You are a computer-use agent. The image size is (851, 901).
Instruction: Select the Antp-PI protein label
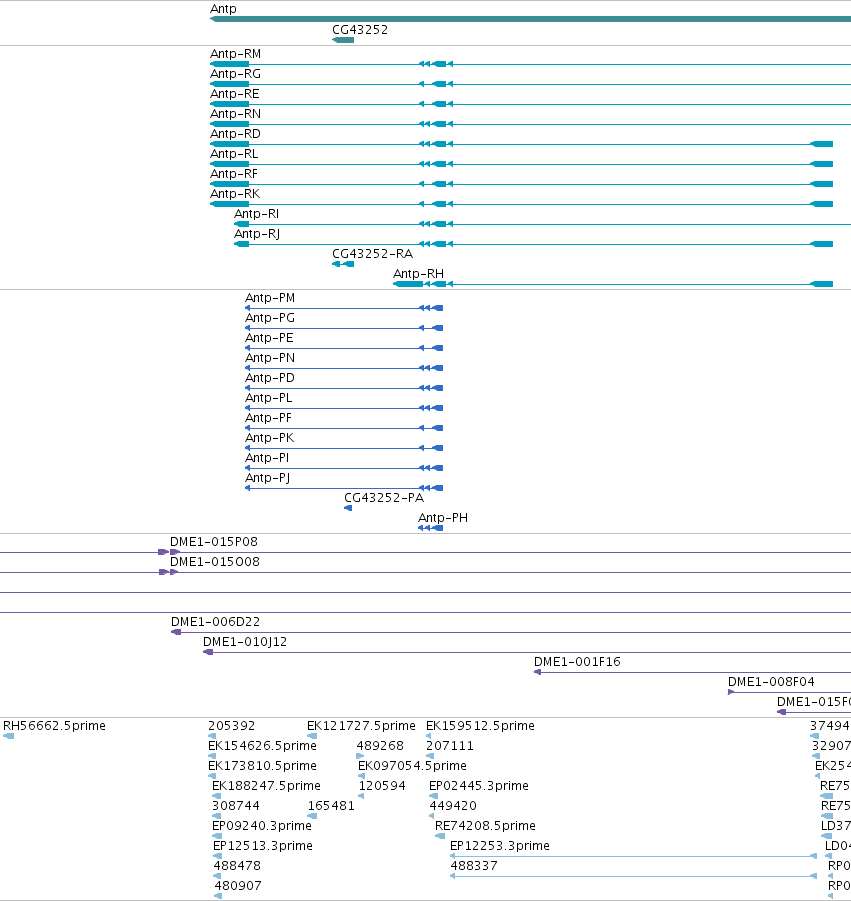tap(267, 458)
